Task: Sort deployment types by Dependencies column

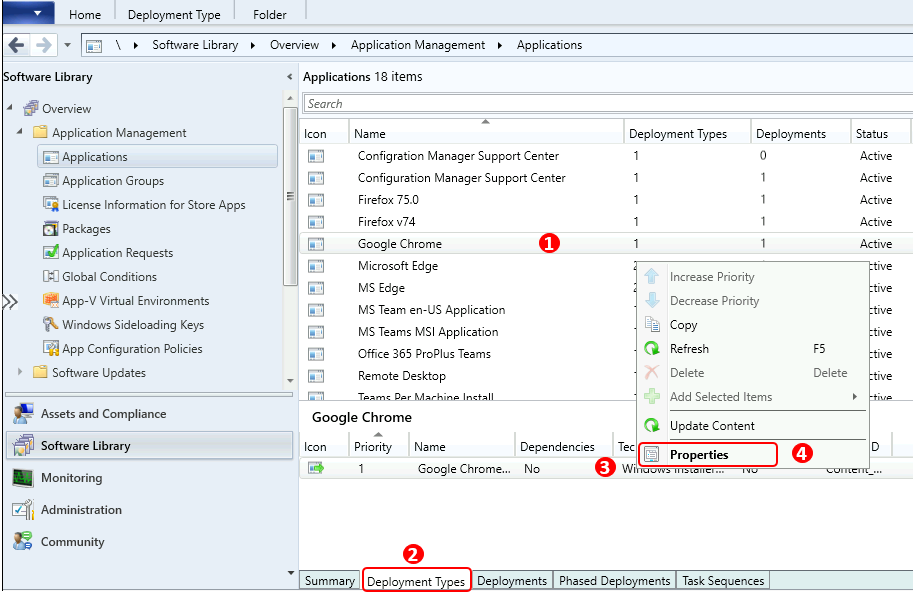Action: click(563, 446)
